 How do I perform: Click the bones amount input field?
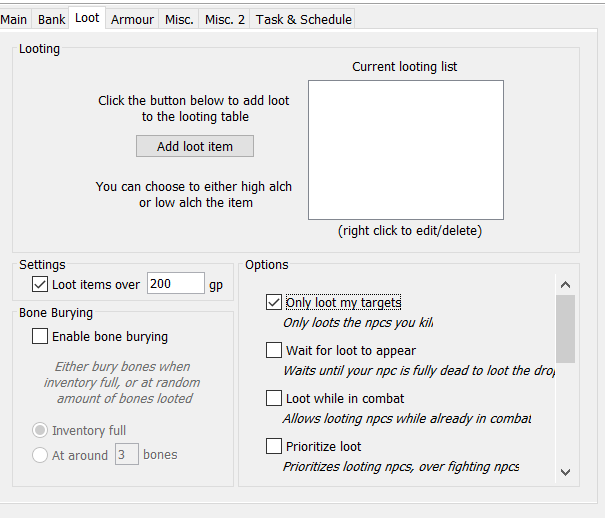click(126, 454)
